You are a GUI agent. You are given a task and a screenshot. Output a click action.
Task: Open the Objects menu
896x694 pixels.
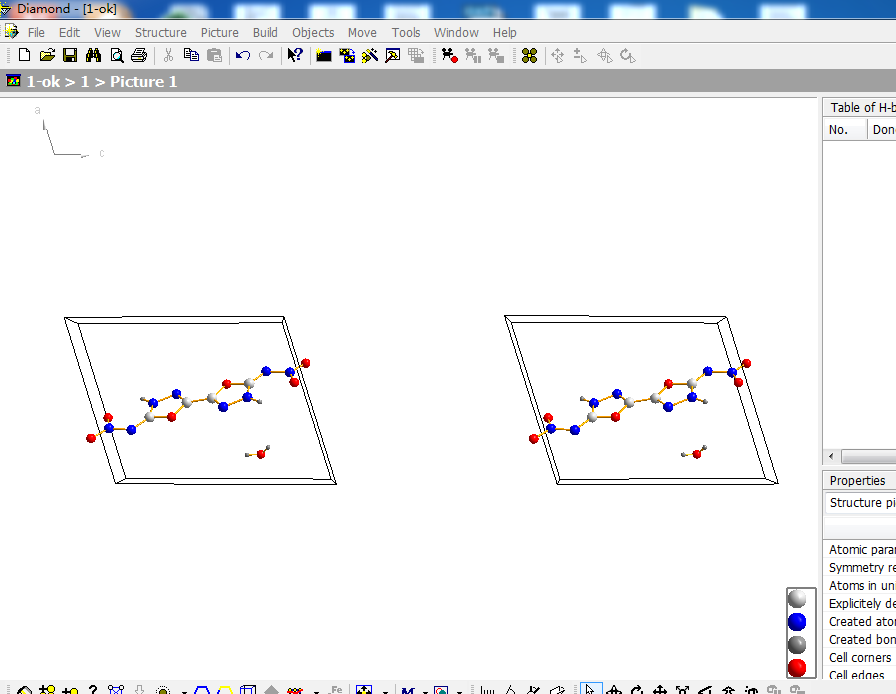[x=313, y=33]
